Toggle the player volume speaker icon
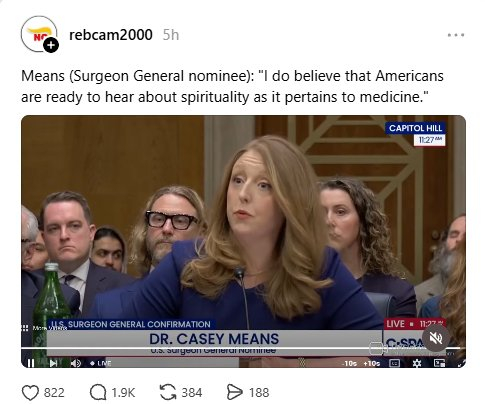Screen dimensions: 485x404 (x=76, y=363)
